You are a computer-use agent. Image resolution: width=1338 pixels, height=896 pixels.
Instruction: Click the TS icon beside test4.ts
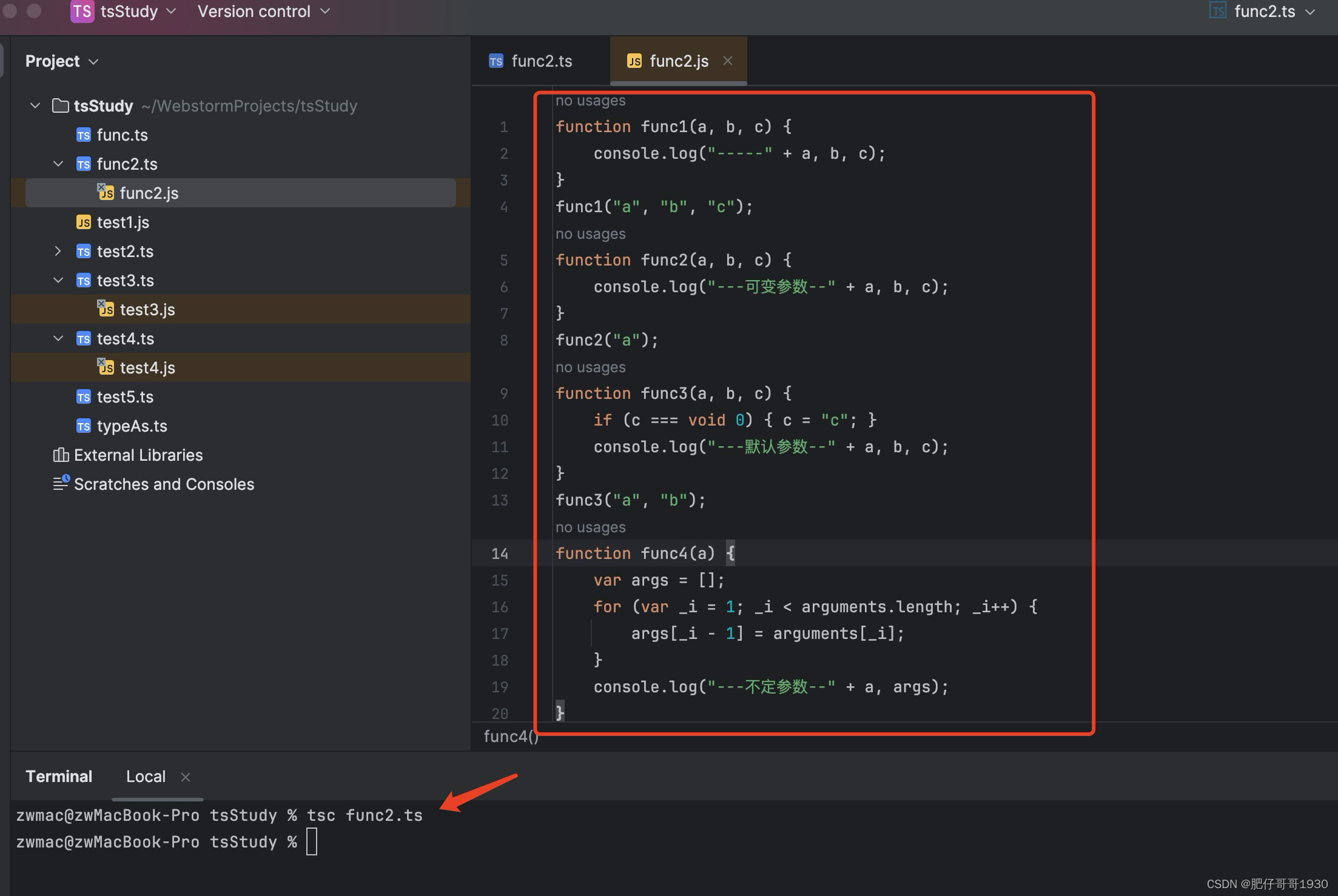pyautogui.click(x=84, y=339)
